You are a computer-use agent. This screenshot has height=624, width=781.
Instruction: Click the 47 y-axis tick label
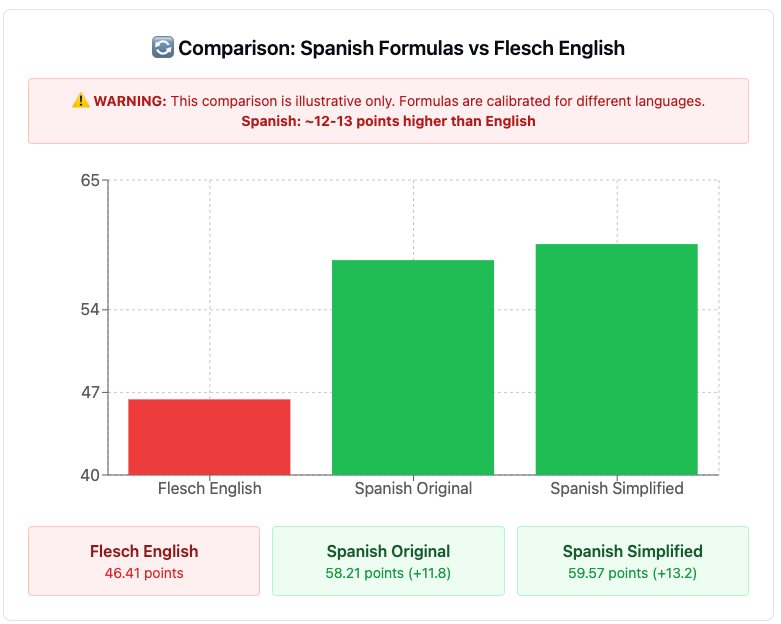tap(90, 392)
